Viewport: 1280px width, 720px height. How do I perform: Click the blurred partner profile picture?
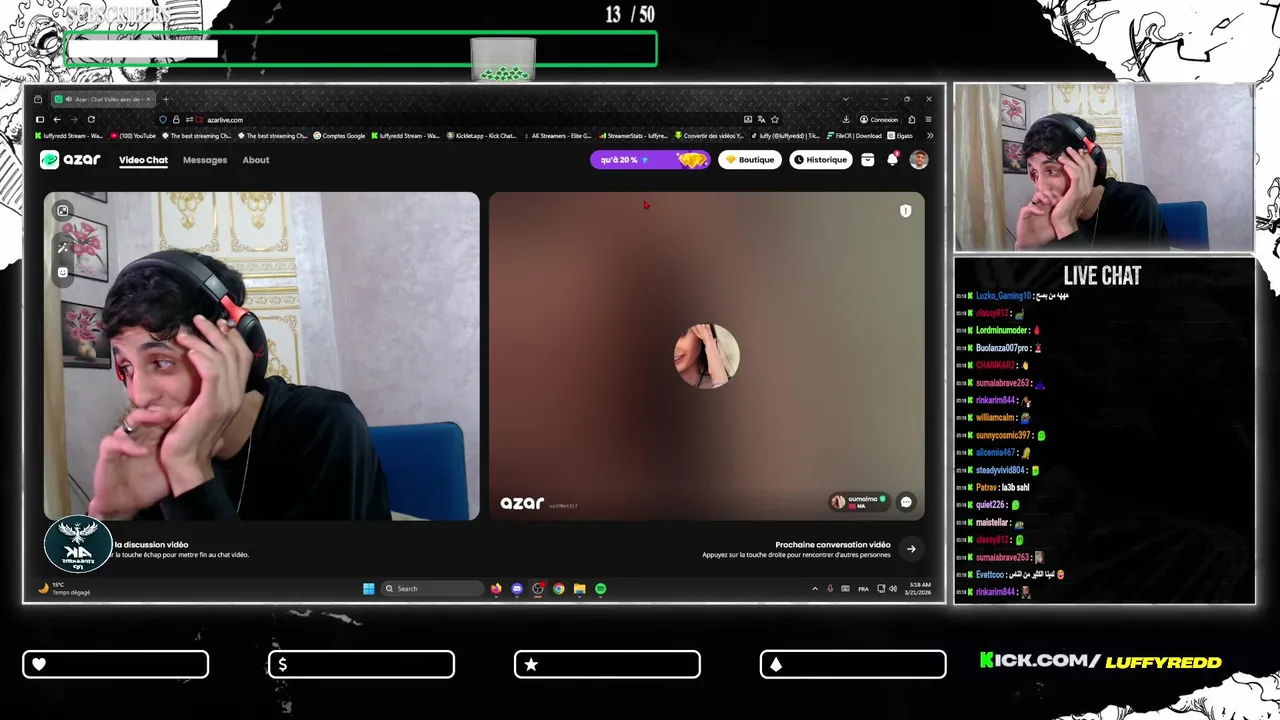click(707, 356)
